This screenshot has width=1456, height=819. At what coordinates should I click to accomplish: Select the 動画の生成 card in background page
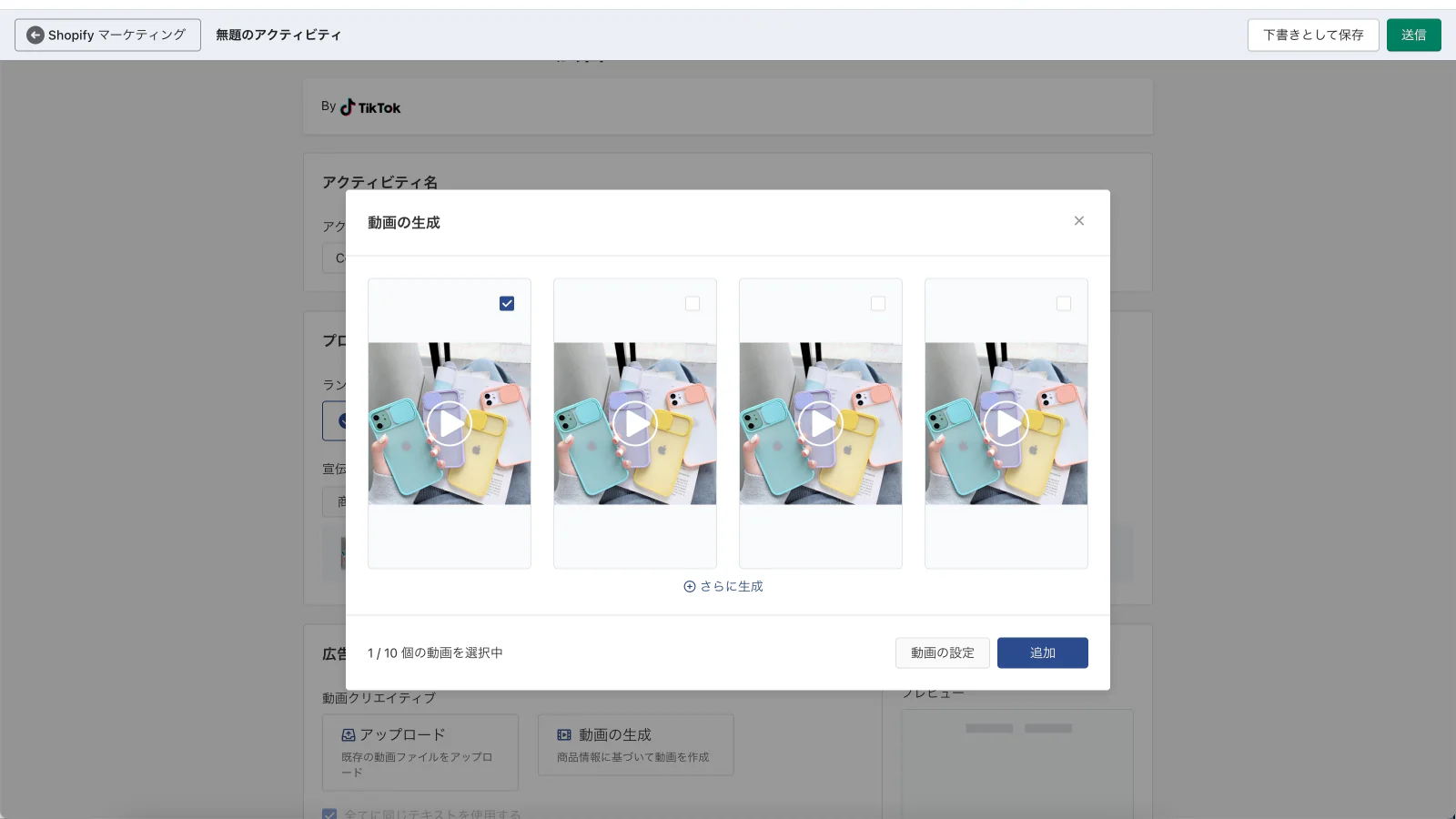635,745
